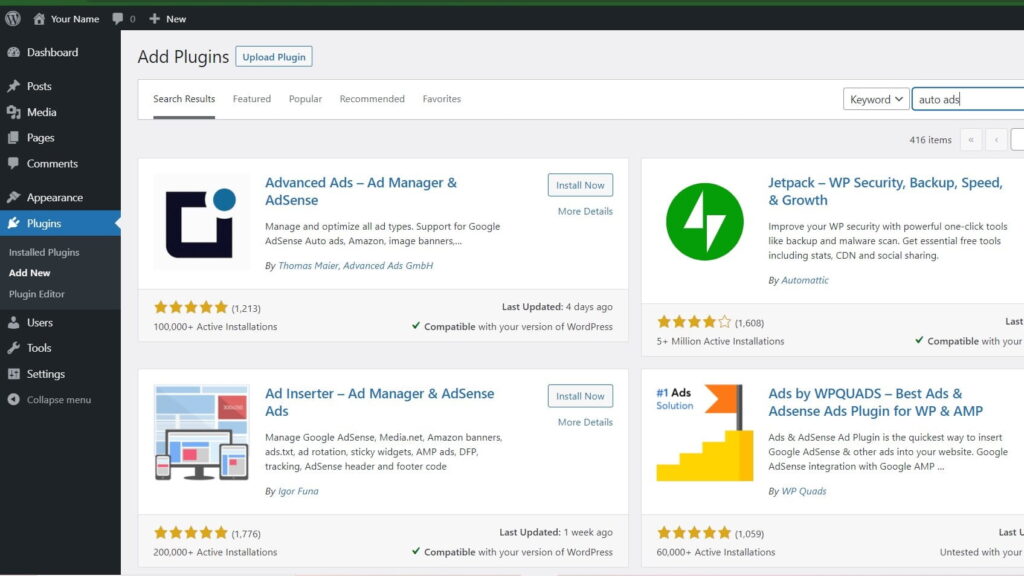View More Details for Ad Inserter
Viewport: 1024px width, 576px height.
585,422
